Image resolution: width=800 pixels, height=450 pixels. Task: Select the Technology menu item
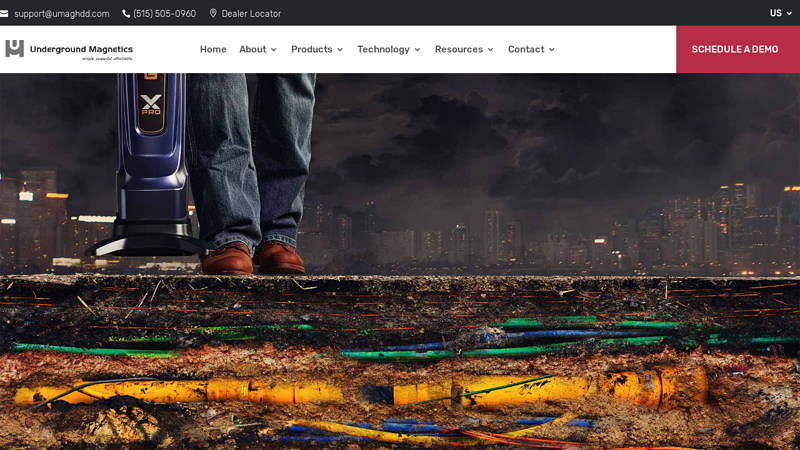pos(383,49)
